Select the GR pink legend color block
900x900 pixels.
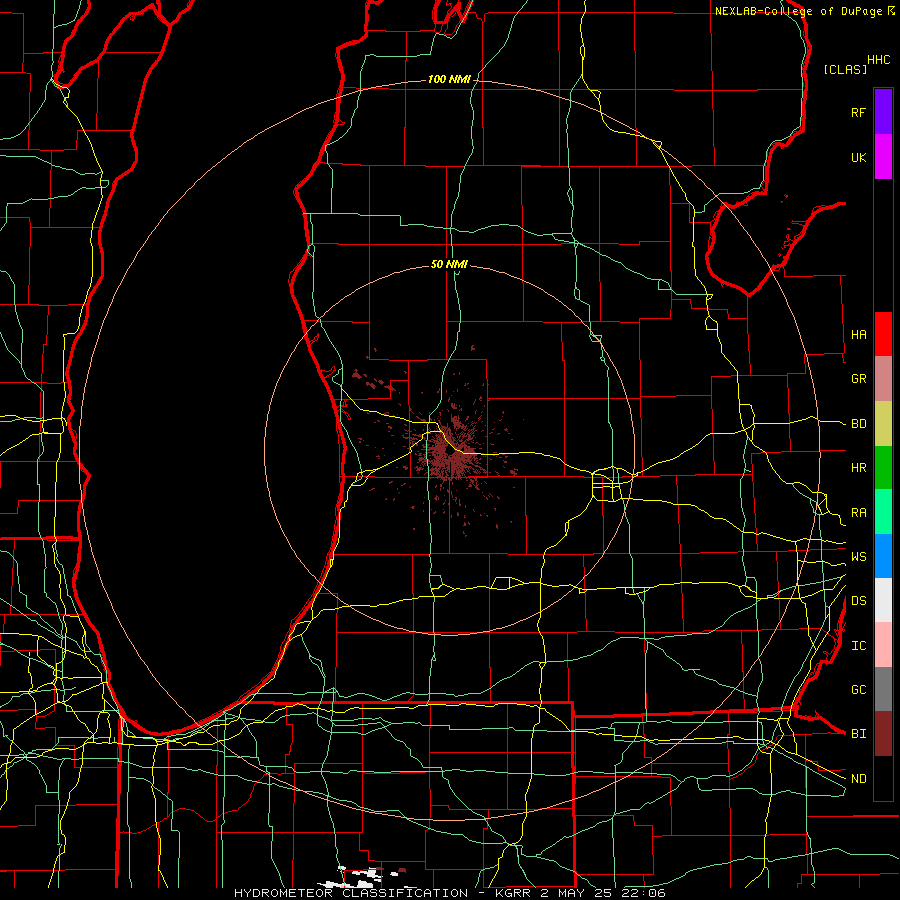tap(883, 379)
